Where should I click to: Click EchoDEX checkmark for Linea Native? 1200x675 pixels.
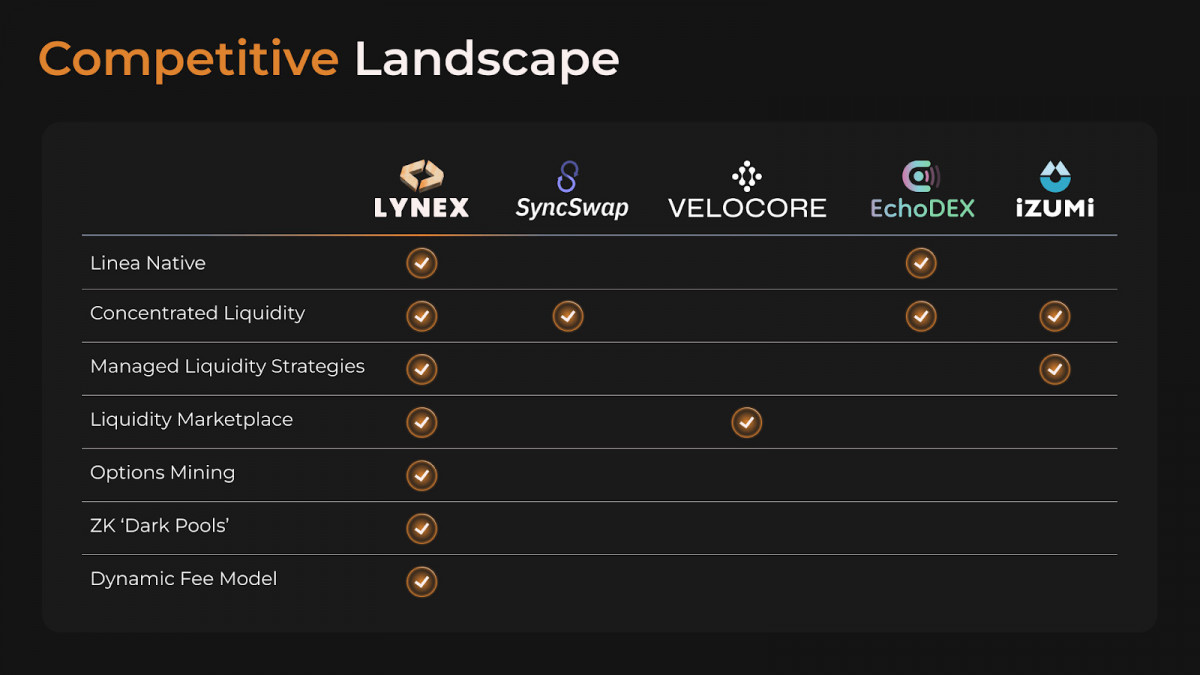click(921, 263)
